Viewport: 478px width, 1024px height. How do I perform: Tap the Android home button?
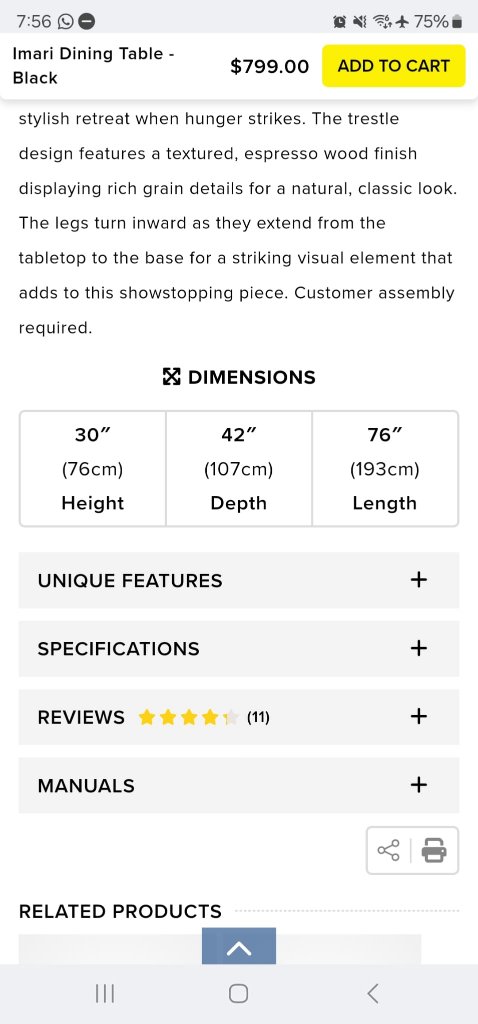(x=238, y=993)
